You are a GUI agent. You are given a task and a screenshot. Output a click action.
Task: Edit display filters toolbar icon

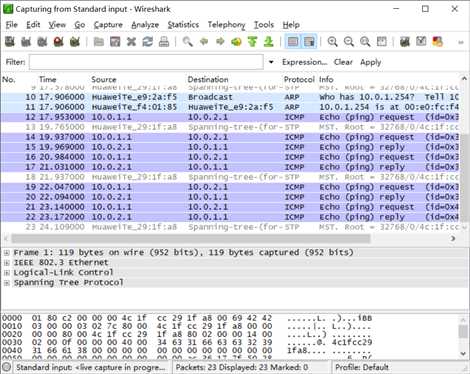[421, 42]
